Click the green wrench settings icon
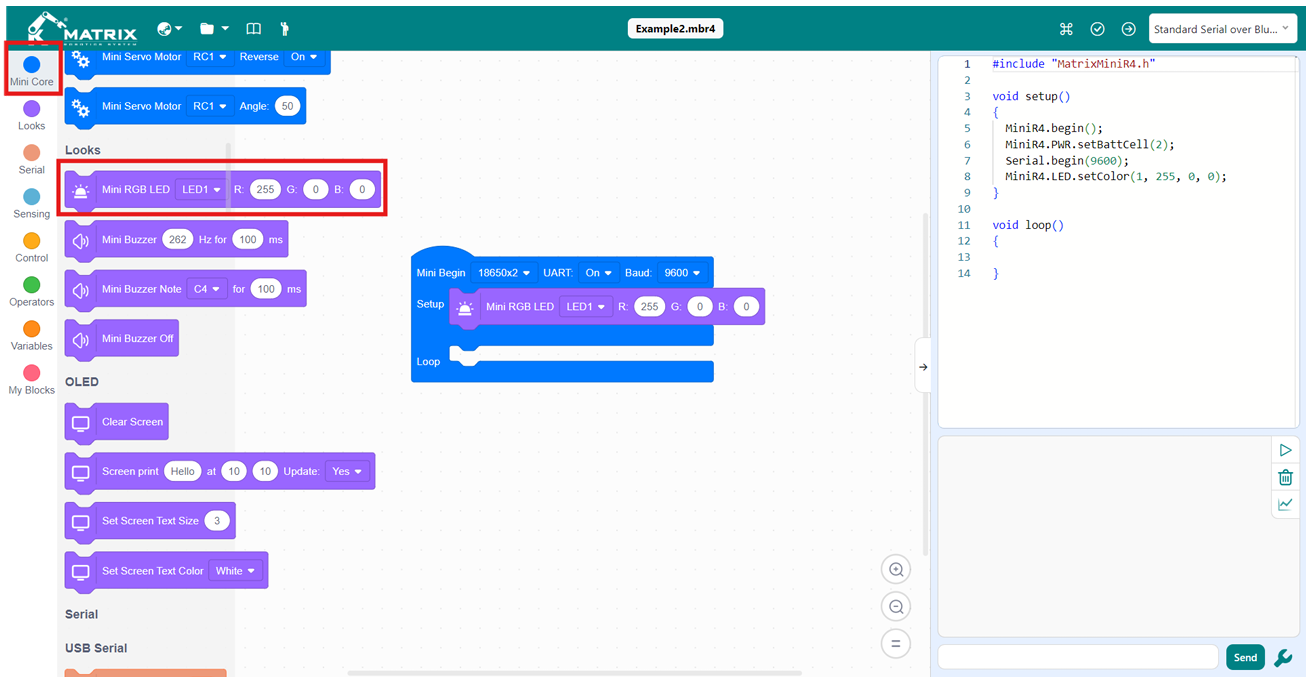Screen dimensions: 1310x691 pos(1283,657)
